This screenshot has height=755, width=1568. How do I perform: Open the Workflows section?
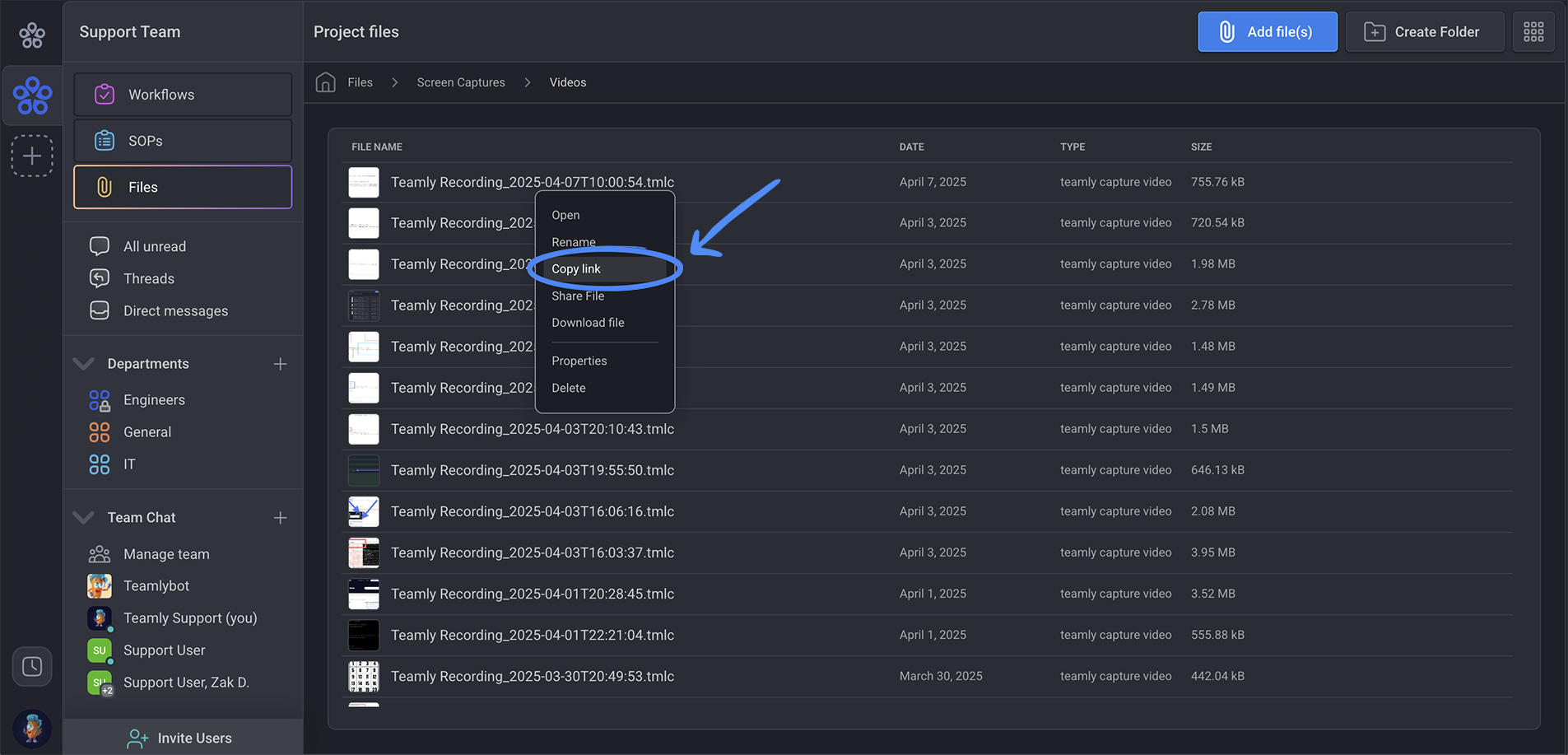pyautogui.click(x=183, y=95)
